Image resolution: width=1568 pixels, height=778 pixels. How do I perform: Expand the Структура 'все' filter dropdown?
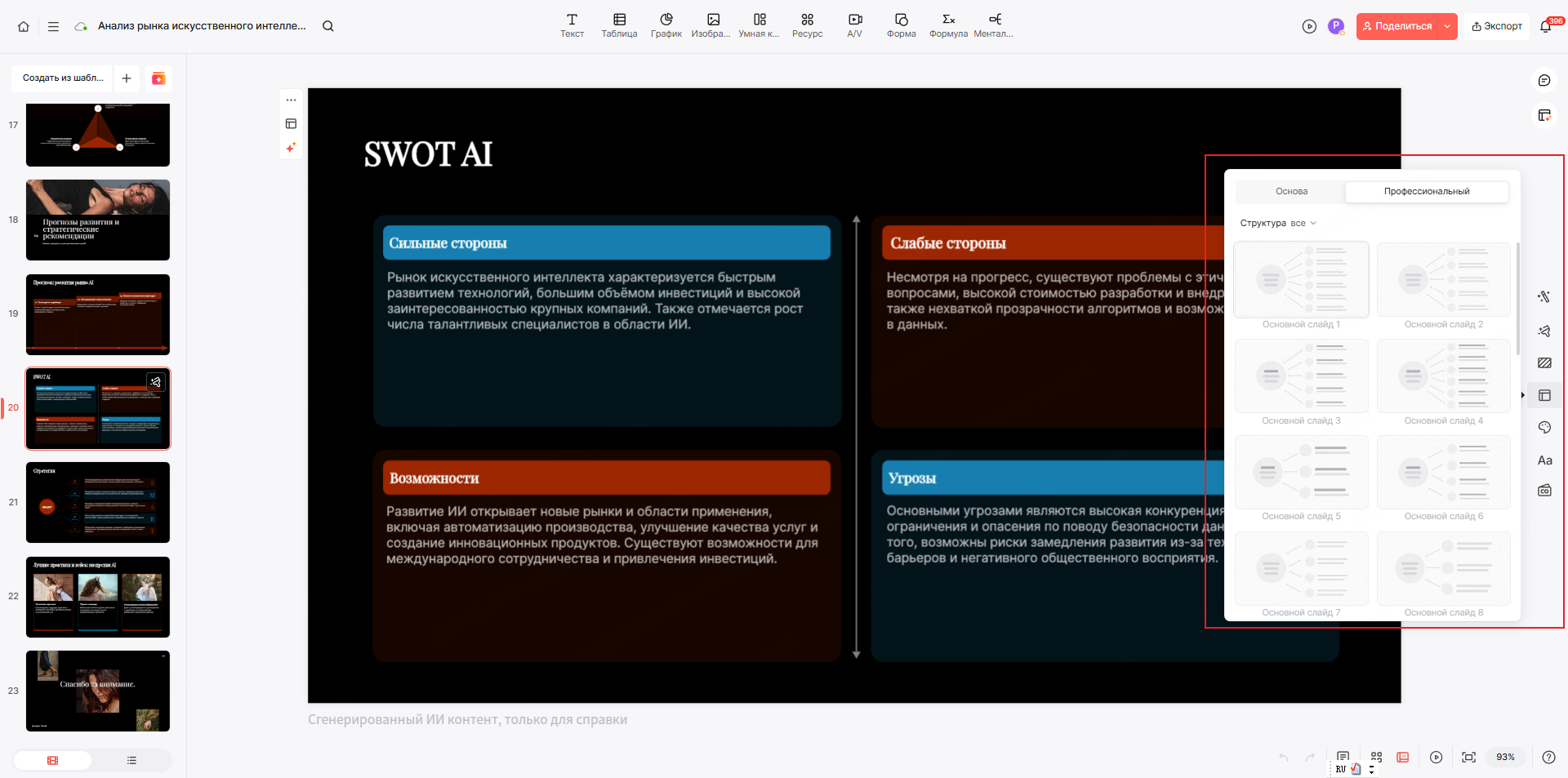tap(1303, 224)
